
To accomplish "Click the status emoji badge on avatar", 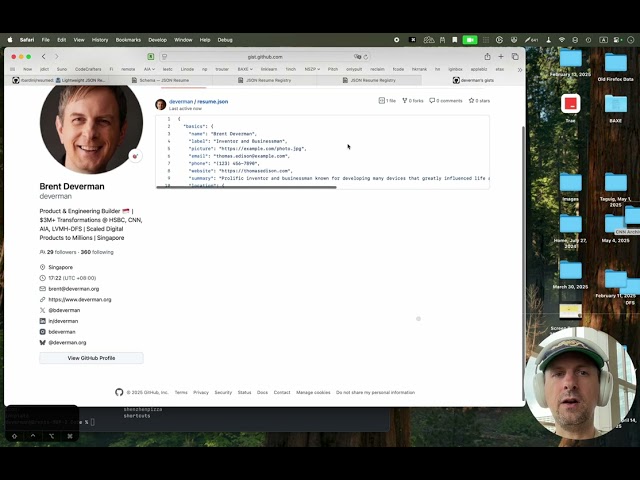I will click(136, 156).
